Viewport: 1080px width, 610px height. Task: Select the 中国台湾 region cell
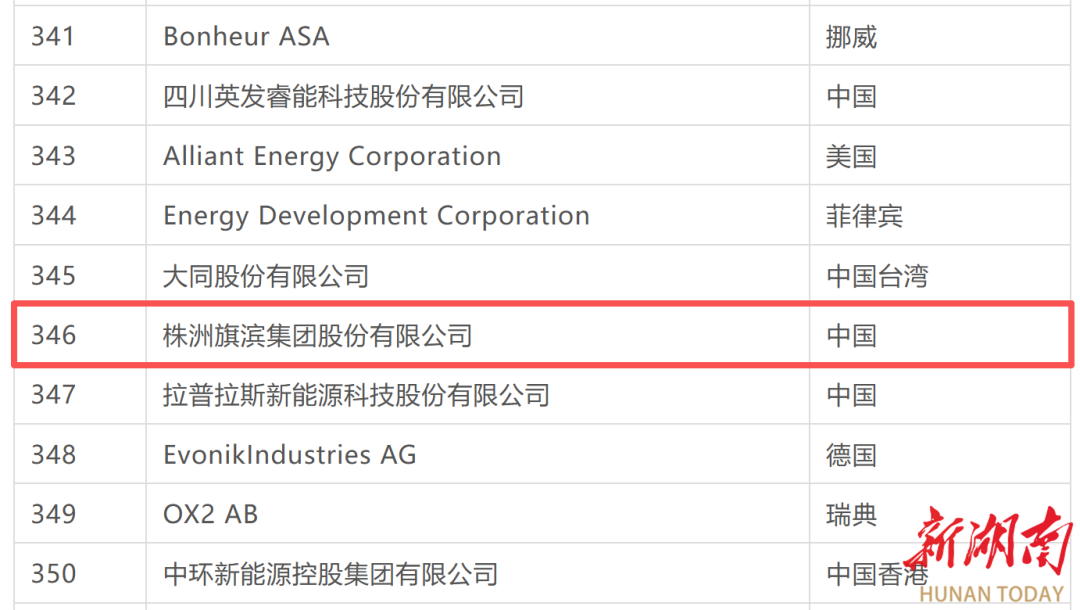[x=877, y=276]
